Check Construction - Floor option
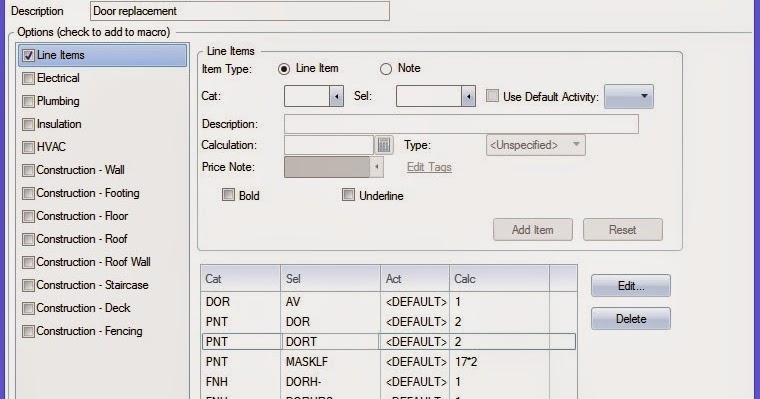 coord(28,216)
